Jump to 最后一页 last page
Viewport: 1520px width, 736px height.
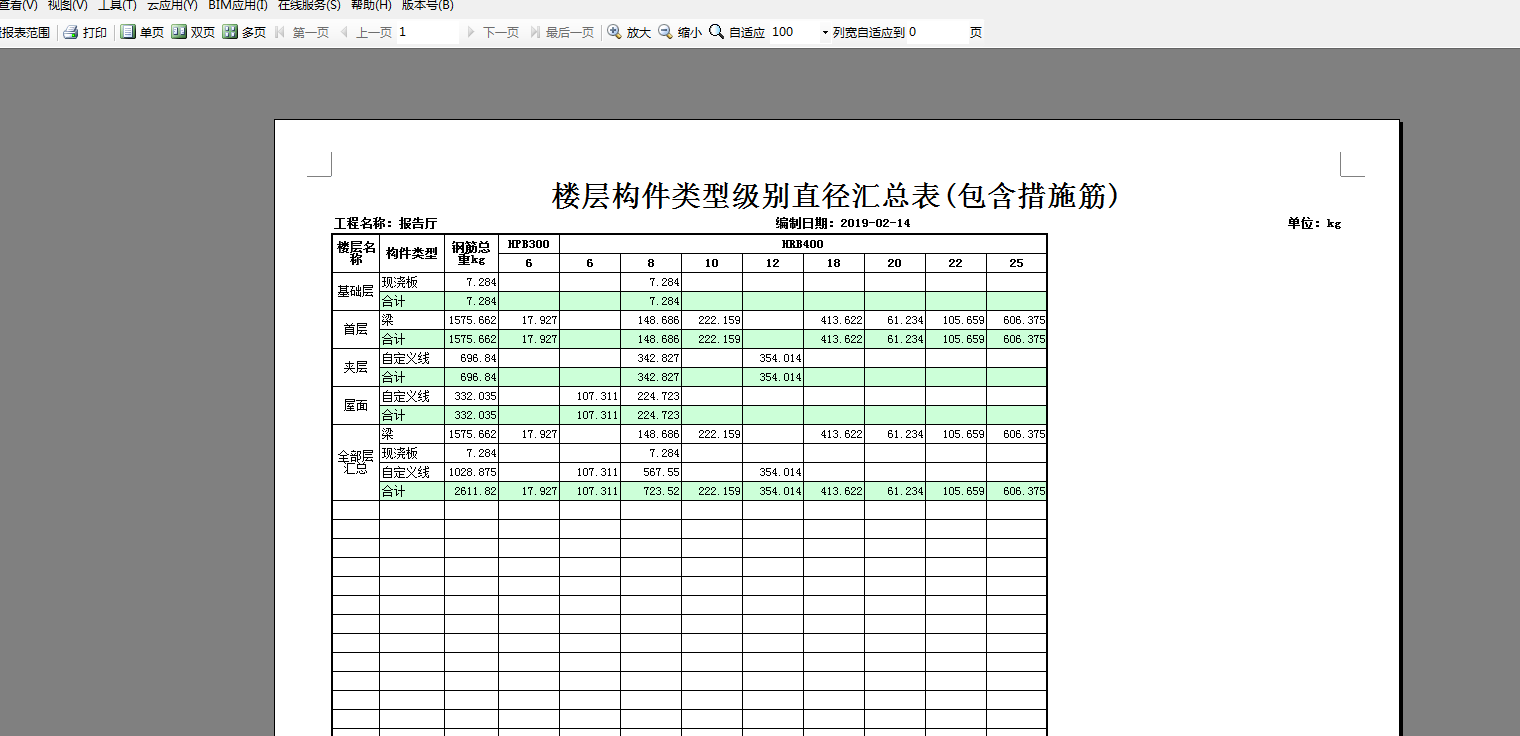pos(562,32)
